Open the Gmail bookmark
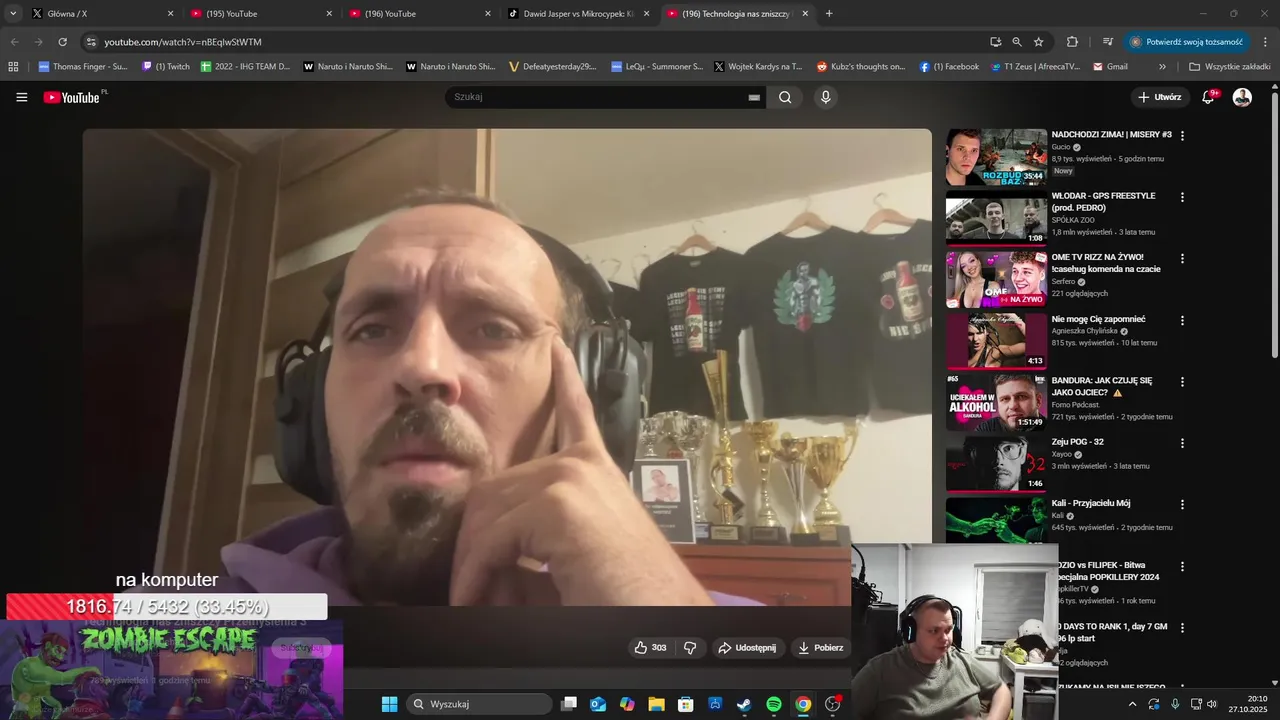 [1110, 67]
